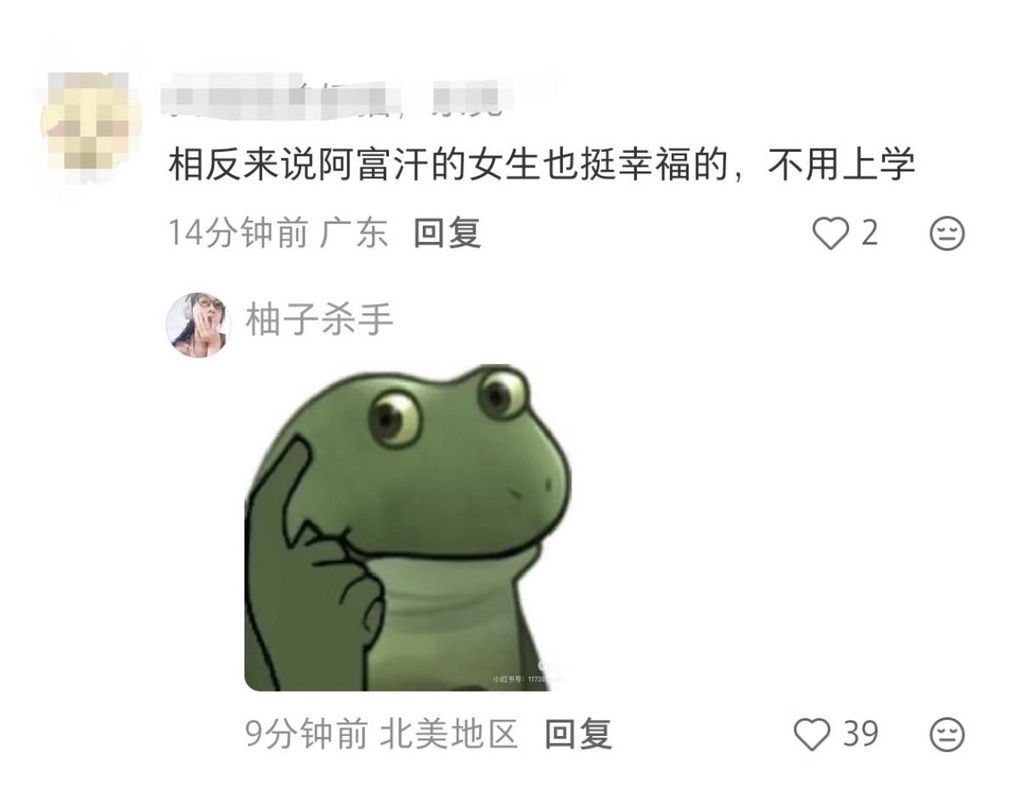Click the unamused face icon on first comment
The image size is (1024, 787).
947,233
